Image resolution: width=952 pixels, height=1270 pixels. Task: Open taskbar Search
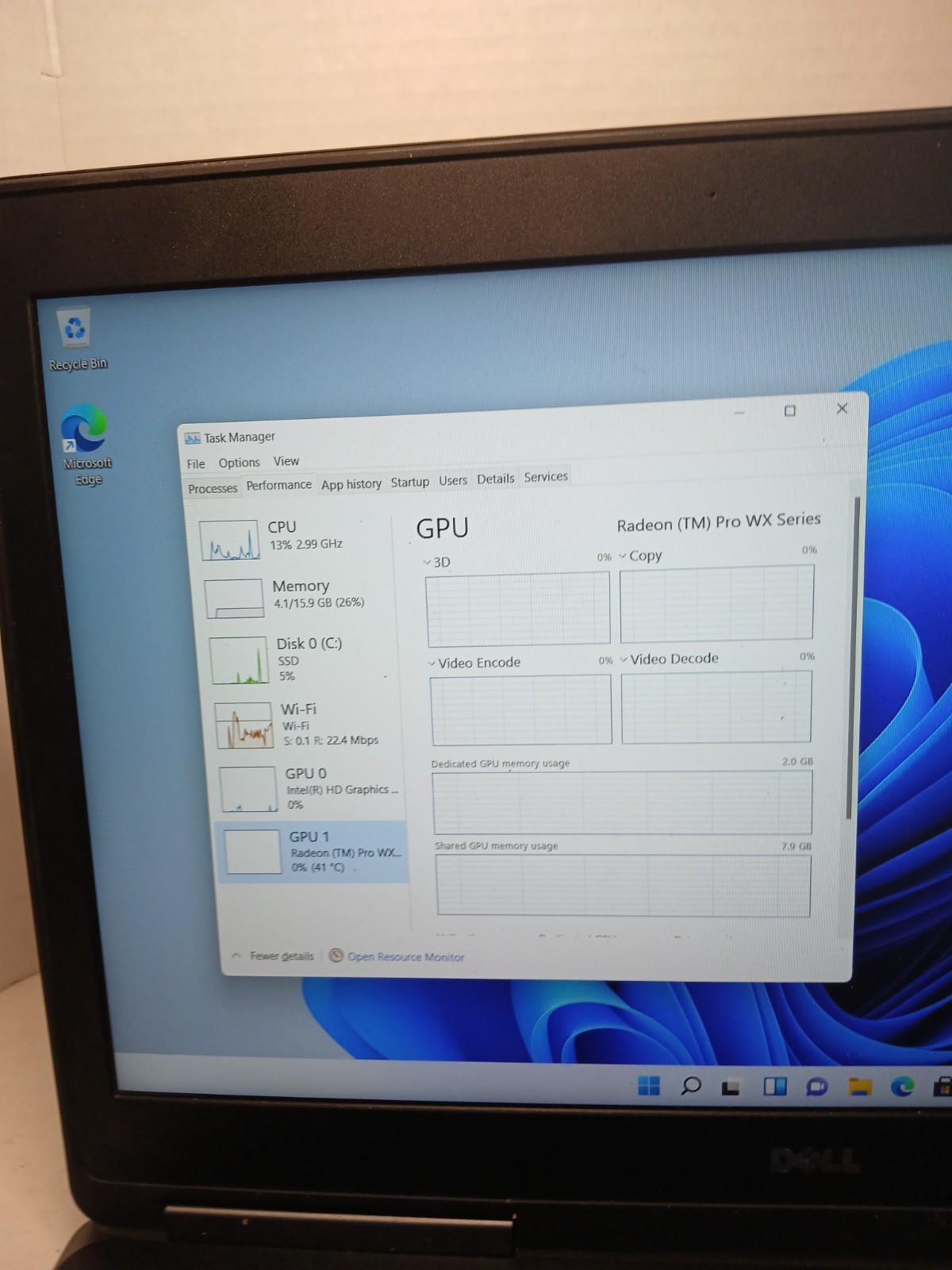pyautogui.click(x=691, y=1085)
